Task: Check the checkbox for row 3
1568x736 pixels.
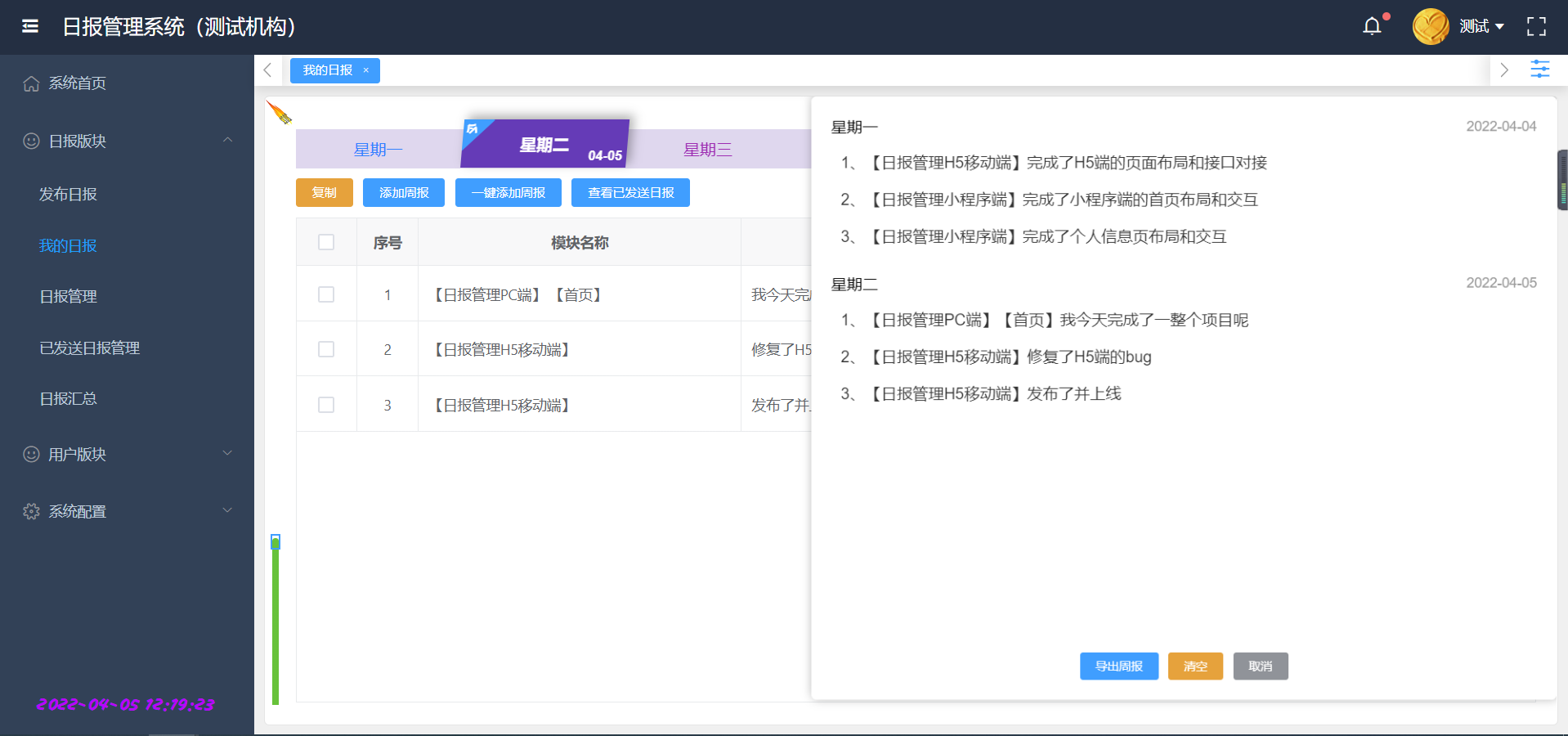Action: (x=325, y=405)
